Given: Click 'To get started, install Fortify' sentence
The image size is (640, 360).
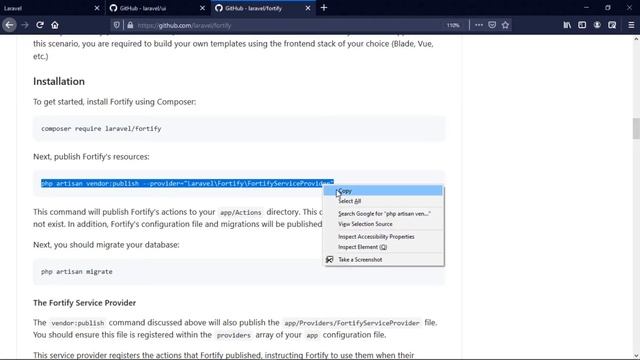Looking at the screenshot, I should pyautogui.click(x=114, y=102).
